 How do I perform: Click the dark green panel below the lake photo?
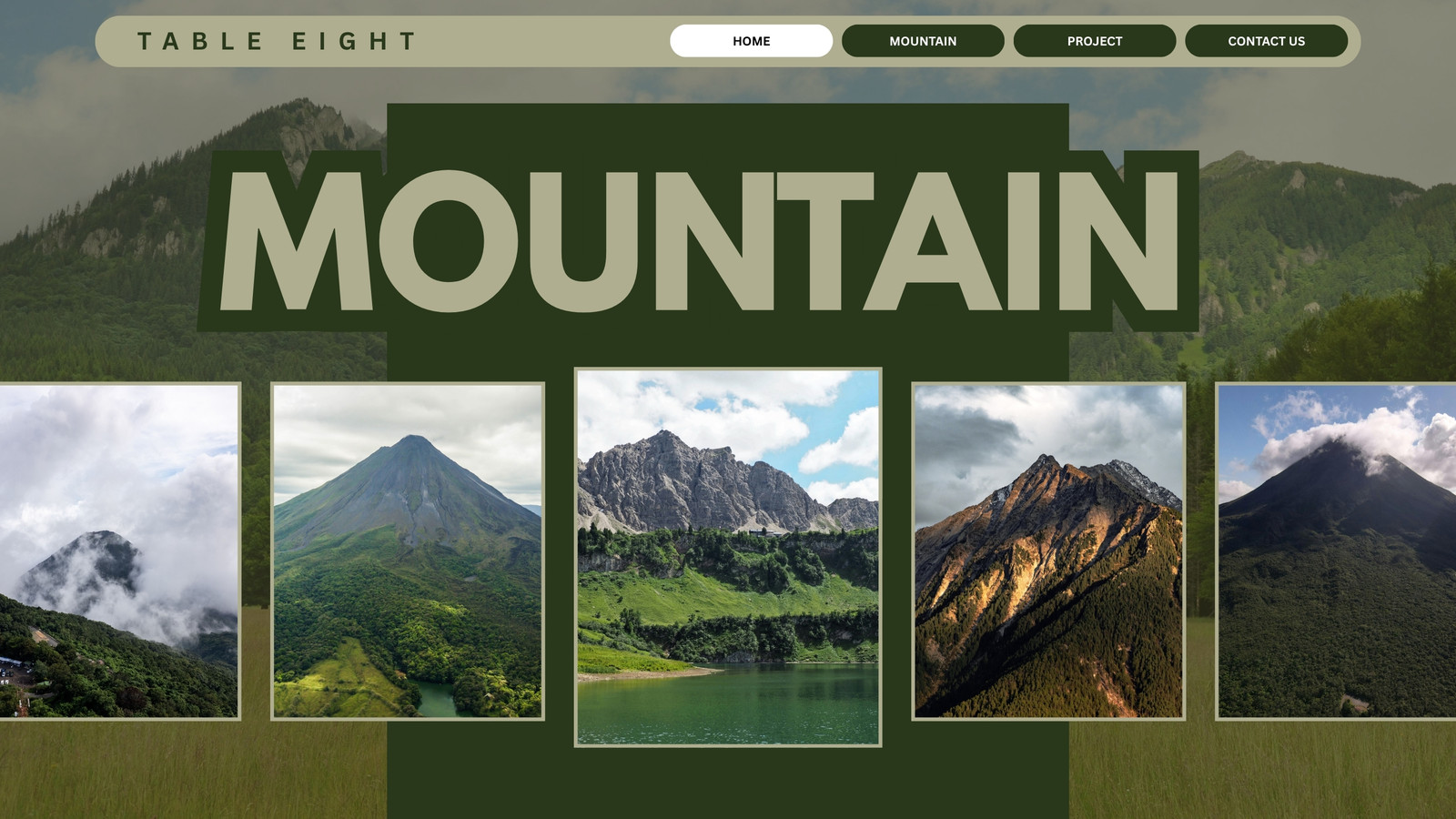click(x=728, y=783)
